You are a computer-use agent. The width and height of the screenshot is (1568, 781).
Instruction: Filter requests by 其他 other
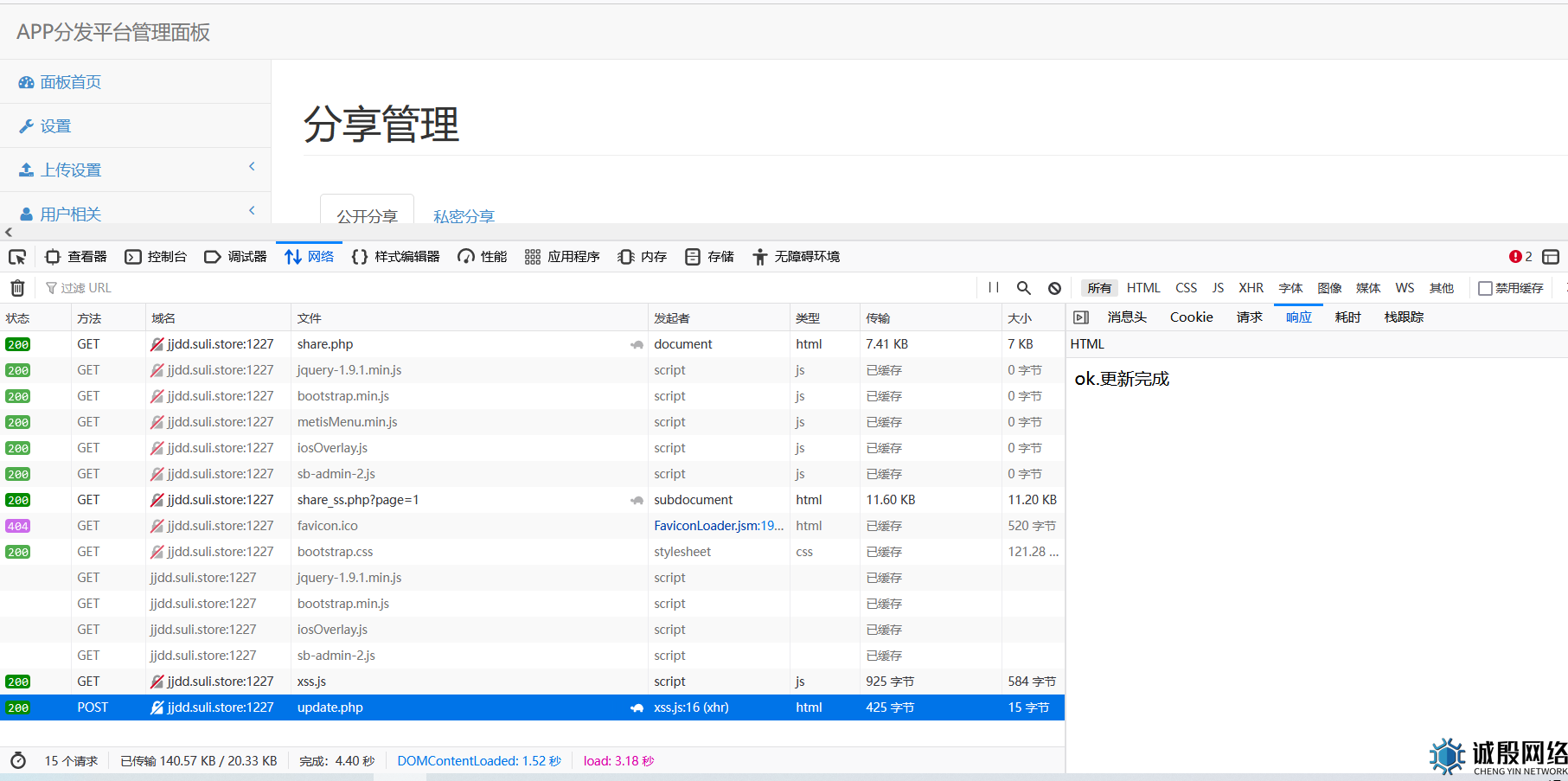pyautogui.click(x=1442, y=288)
